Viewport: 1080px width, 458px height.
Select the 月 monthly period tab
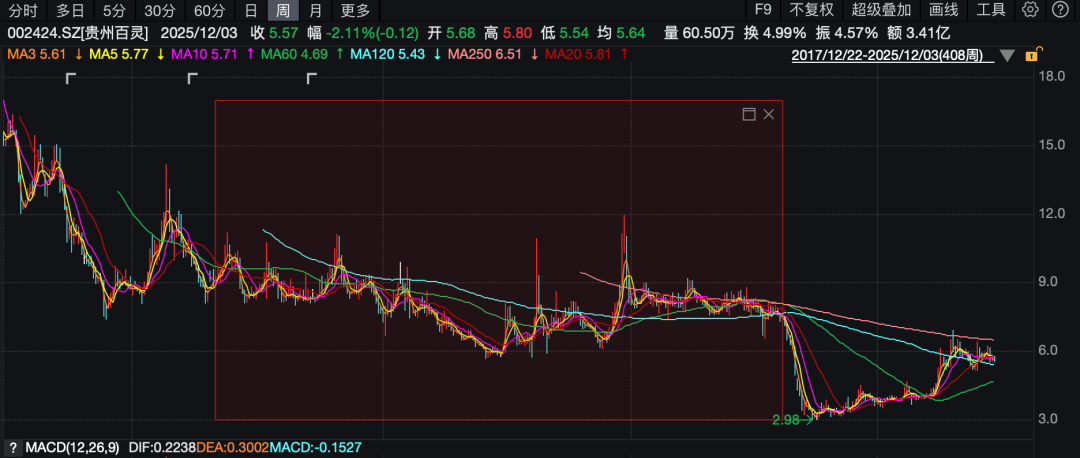tap(315, 10)
